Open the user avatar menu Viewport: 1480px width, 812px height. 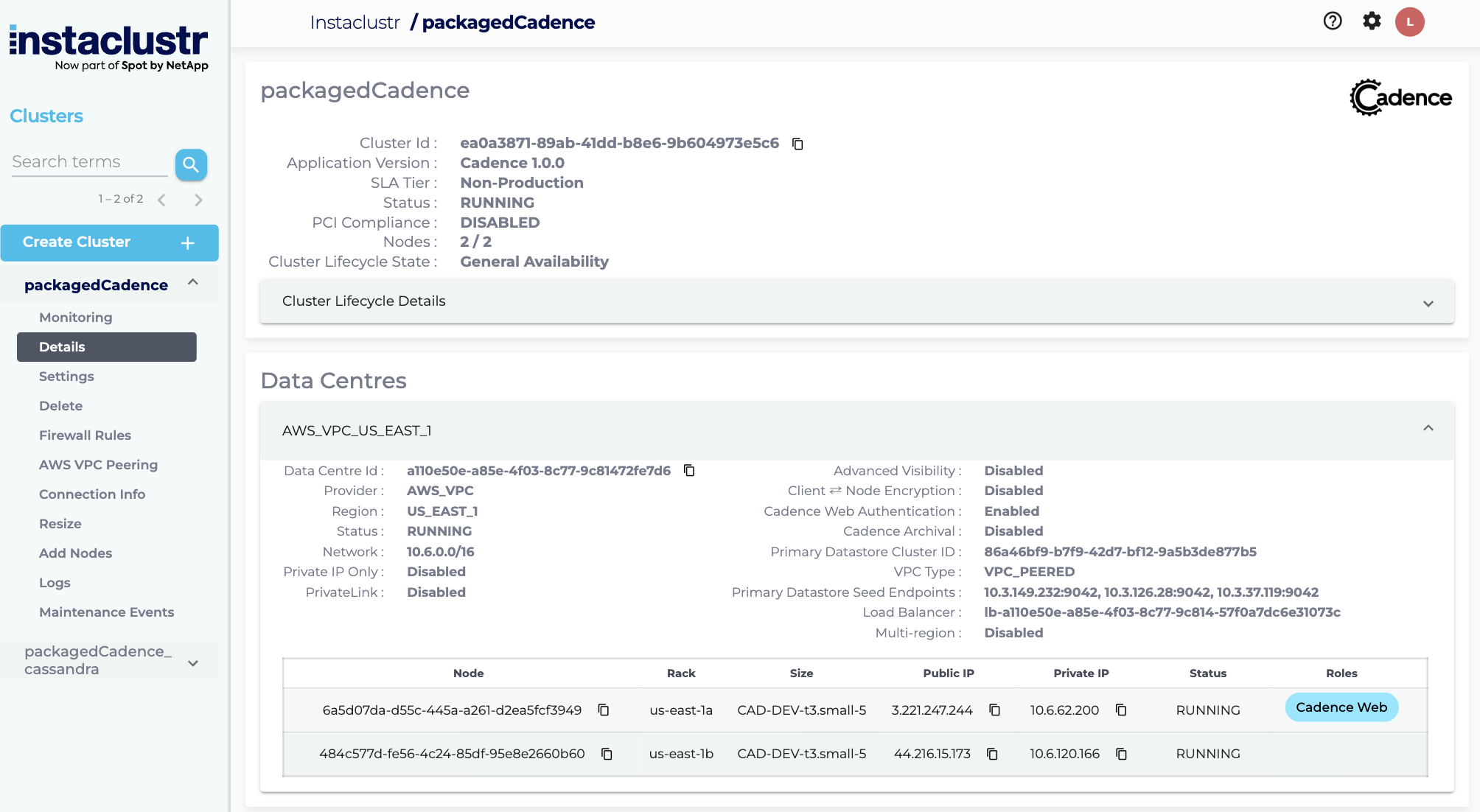pyautogui.click(x=1409, y=22)
